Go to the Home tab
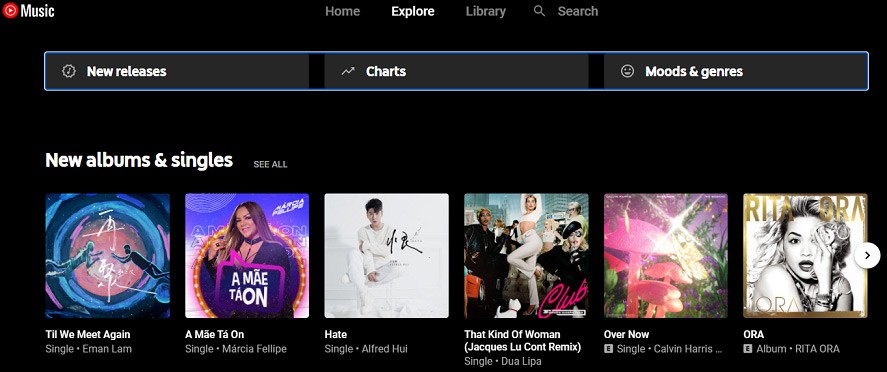 (342, 11)
